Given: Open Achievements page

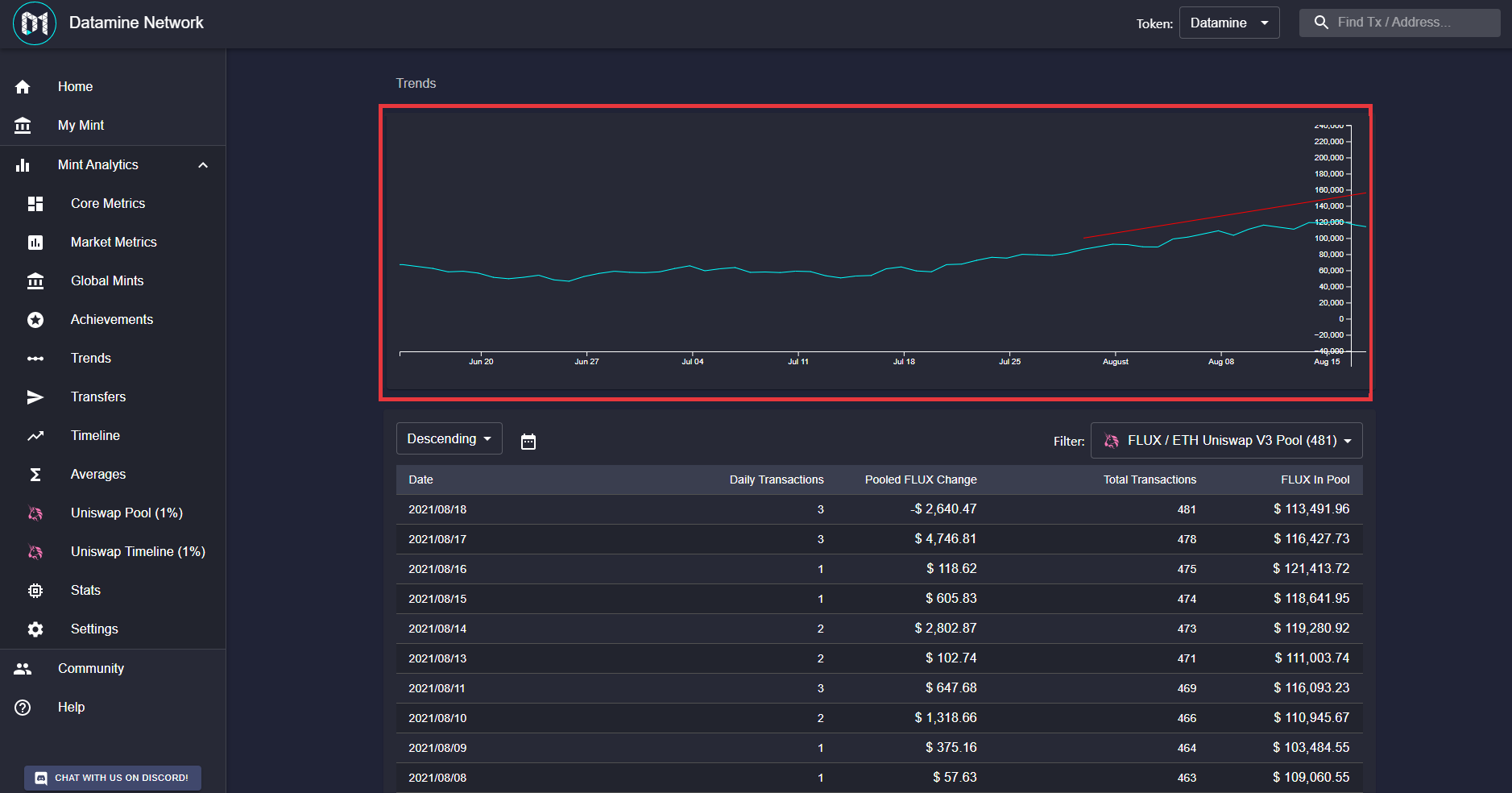Looking at the screenshot, I should (x=113, y=319).
